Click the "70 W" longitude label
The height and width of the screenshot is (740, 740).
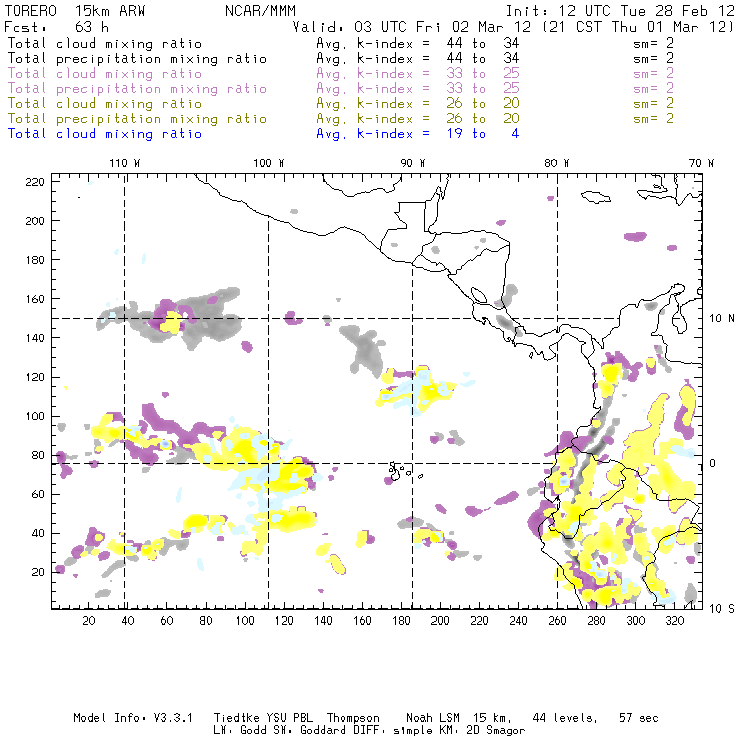click(701, 163)
